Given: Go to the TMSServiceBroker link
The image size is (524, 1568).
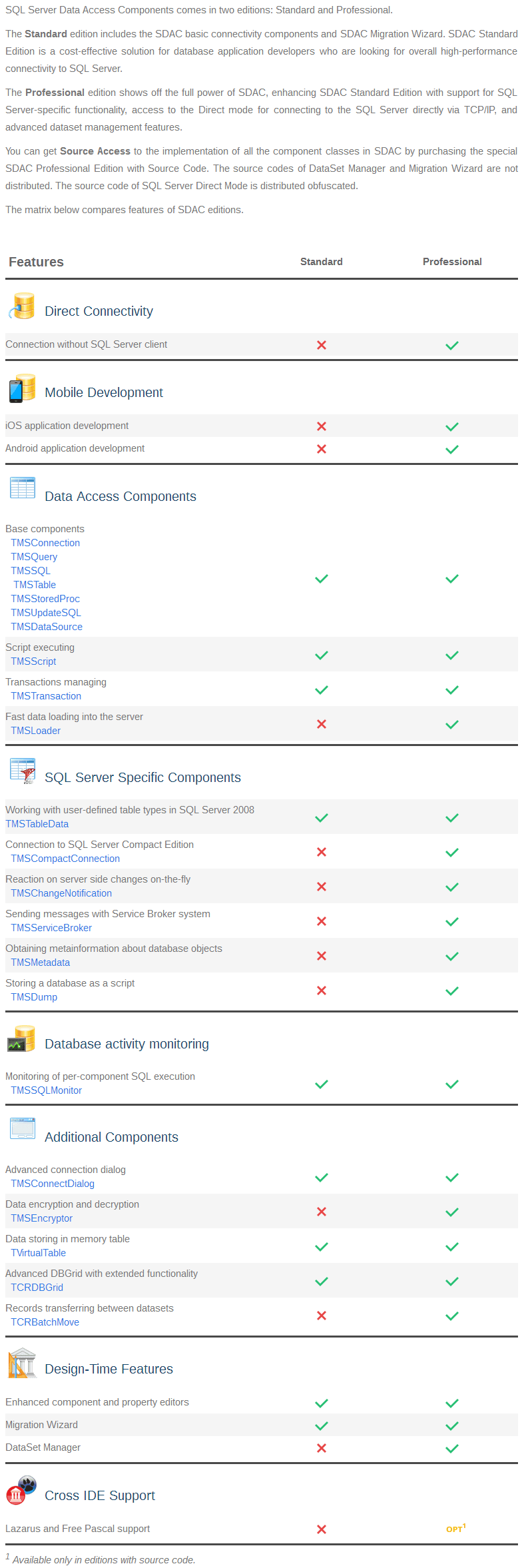Looking at the screenshot, I should [x=51, y=928].
